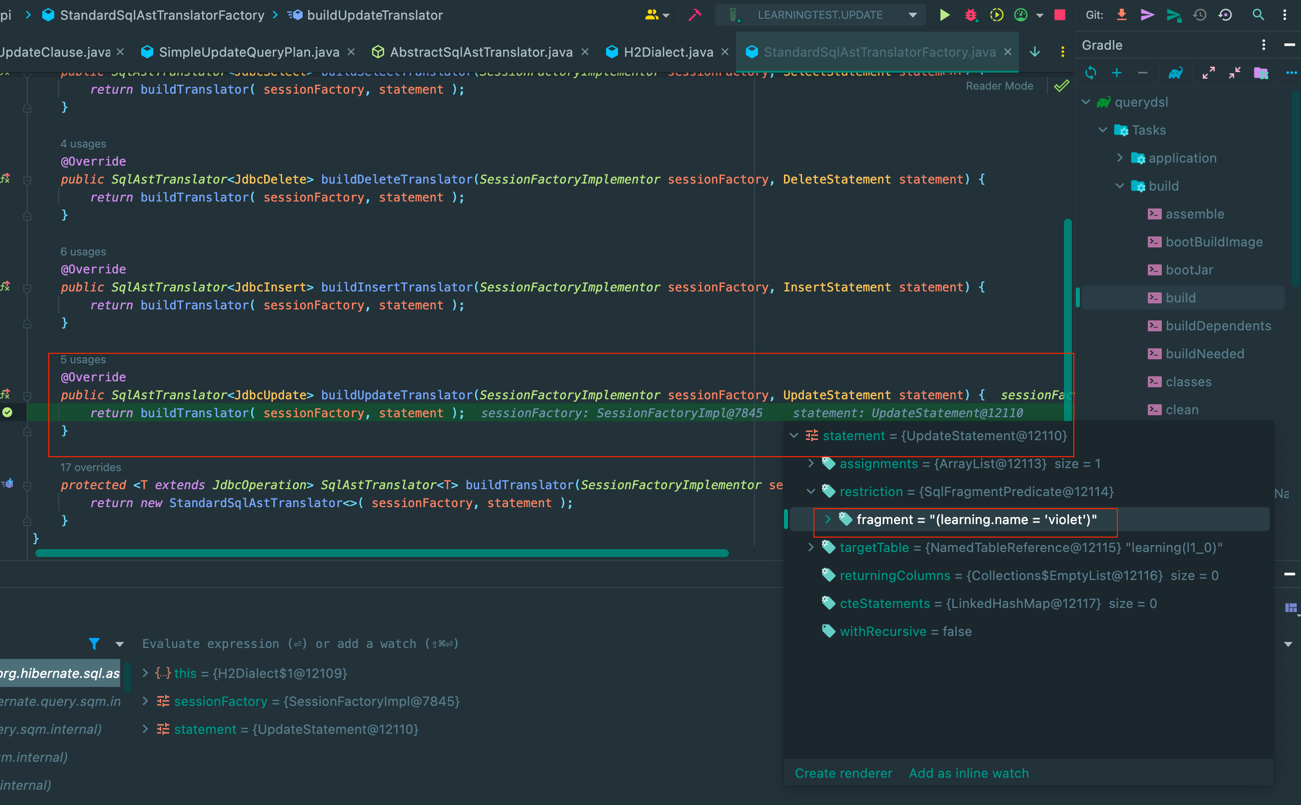Screen dimensions: 1301x805
Task: Click the Git rollback icon
Action: click(1226, 15)
